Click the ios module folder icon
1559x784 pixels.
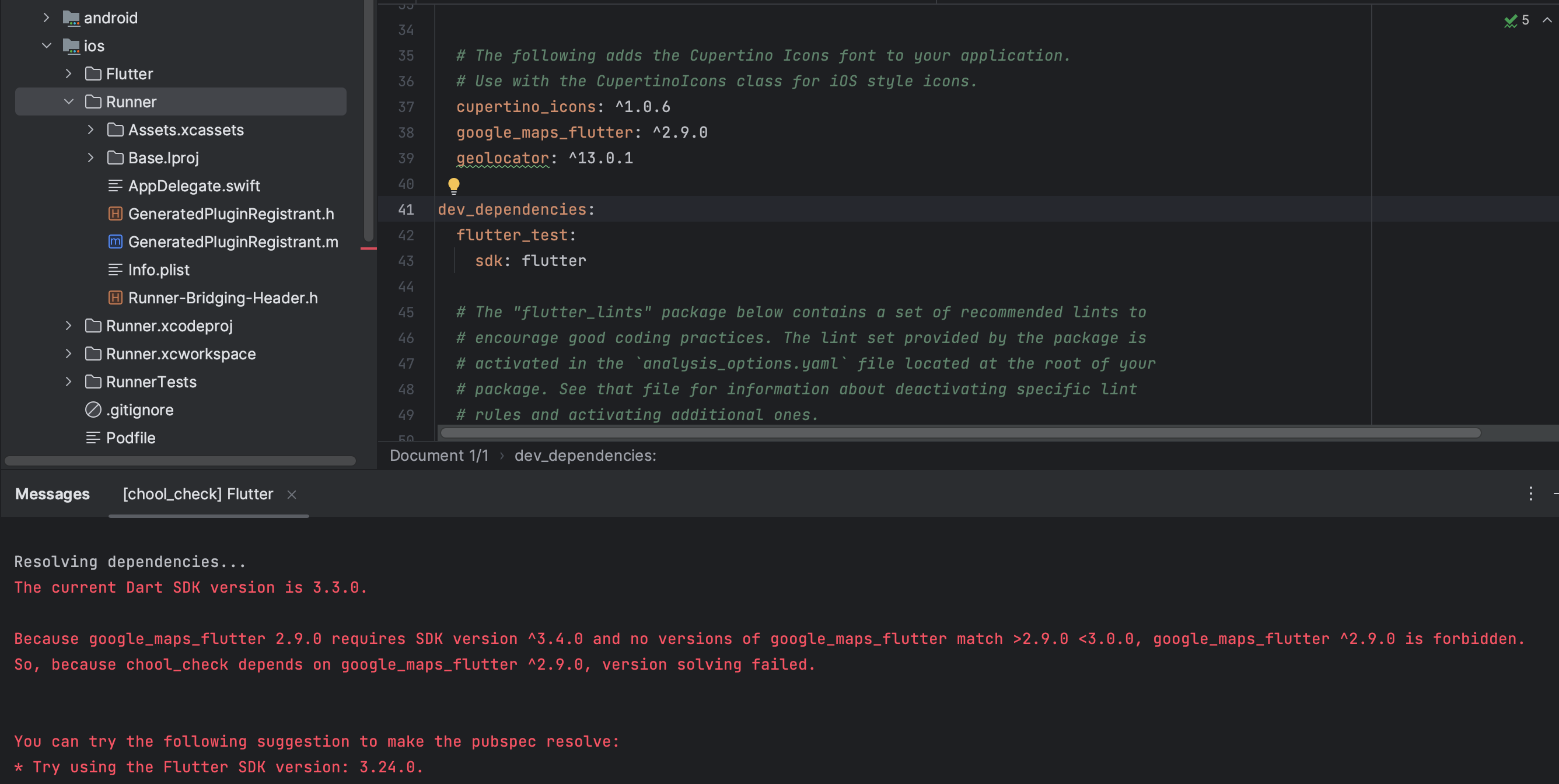click(71, 46)
